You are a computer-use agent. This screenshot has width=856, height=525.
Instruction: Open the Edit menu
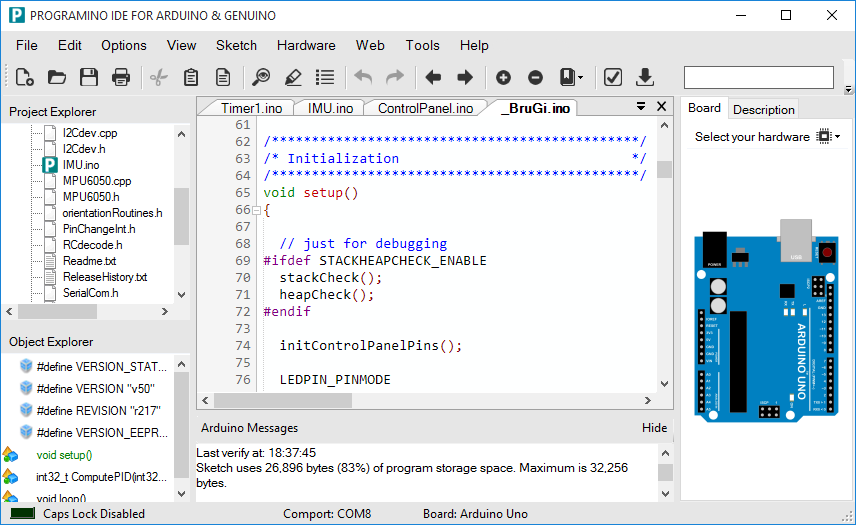[70, 45]
